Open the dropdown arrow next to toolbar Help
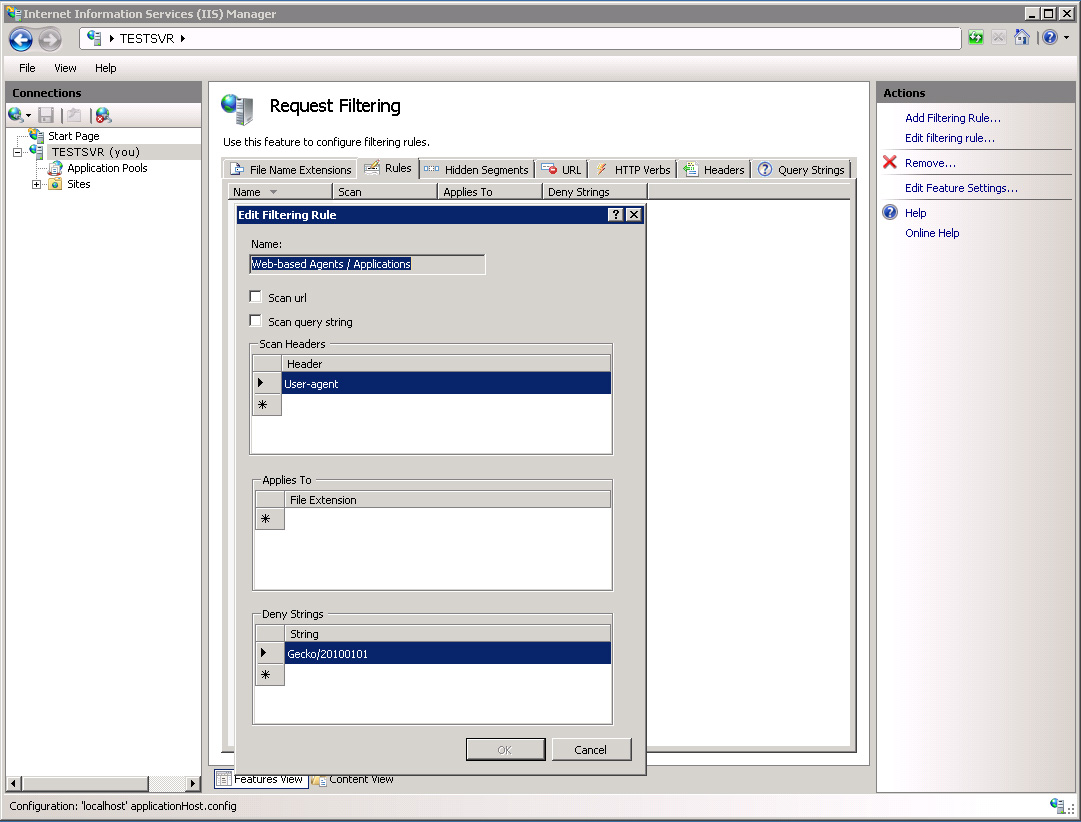The height and width of the screenshot is (822, 1081). tap(1067, 38)
